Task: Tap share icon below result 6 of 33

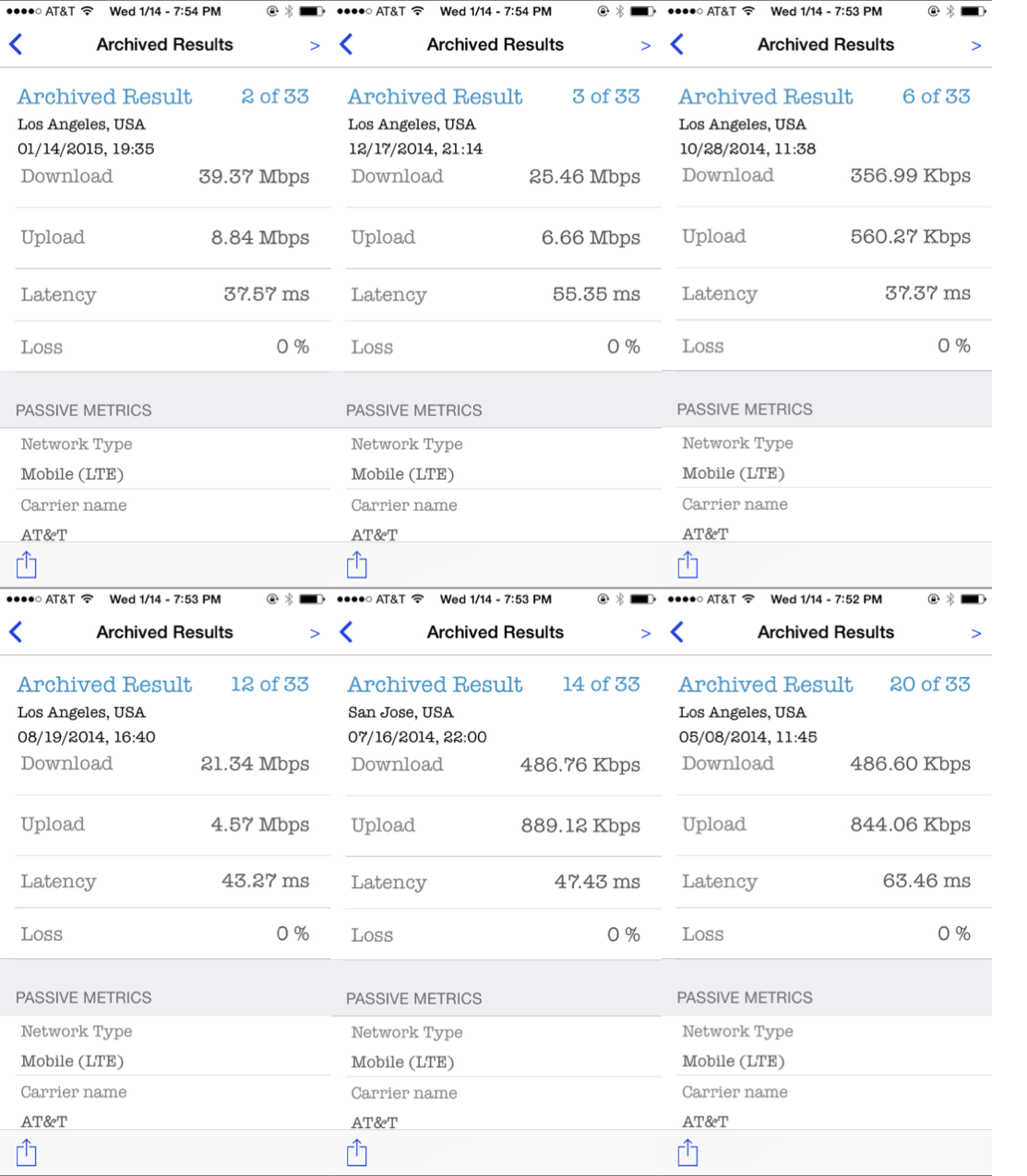Action: coord(687,564)
